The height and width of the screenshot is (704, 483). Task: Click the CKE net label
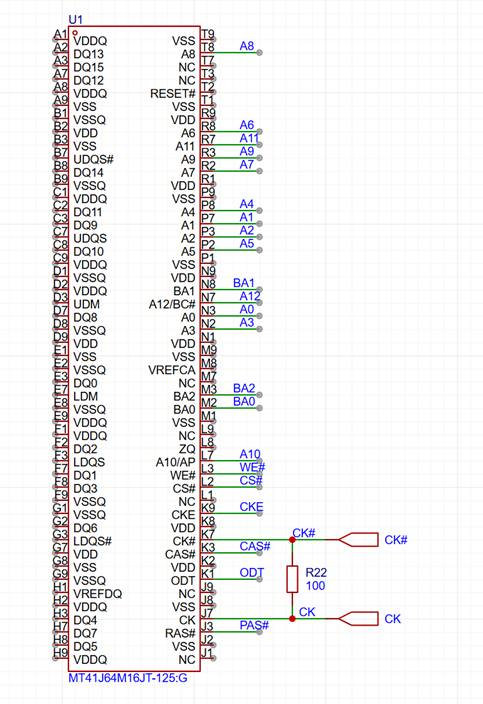[x=251, y=506]
